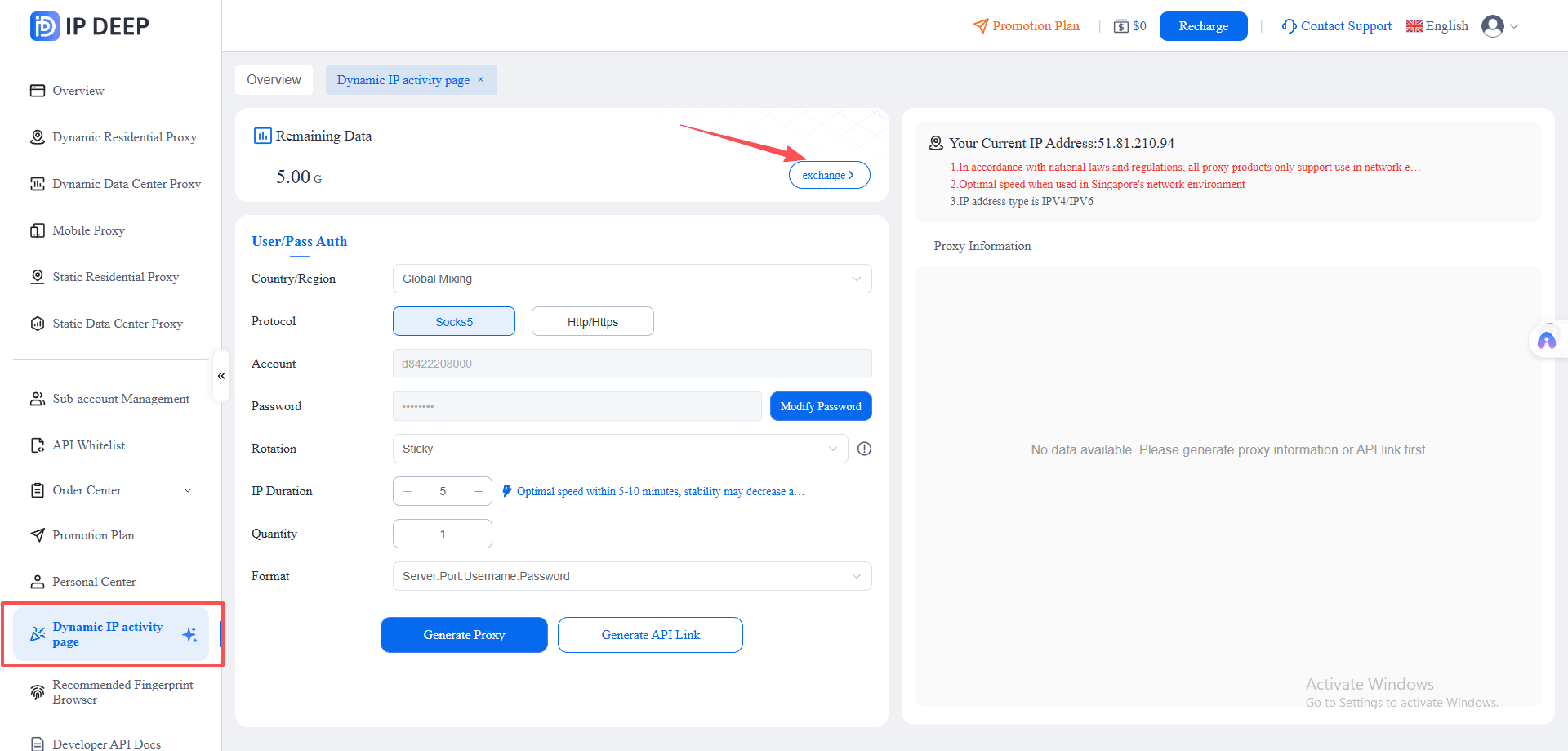Click the Contact Support headset icon
Screen dimensions: 1568x751
click(1290, 26)
